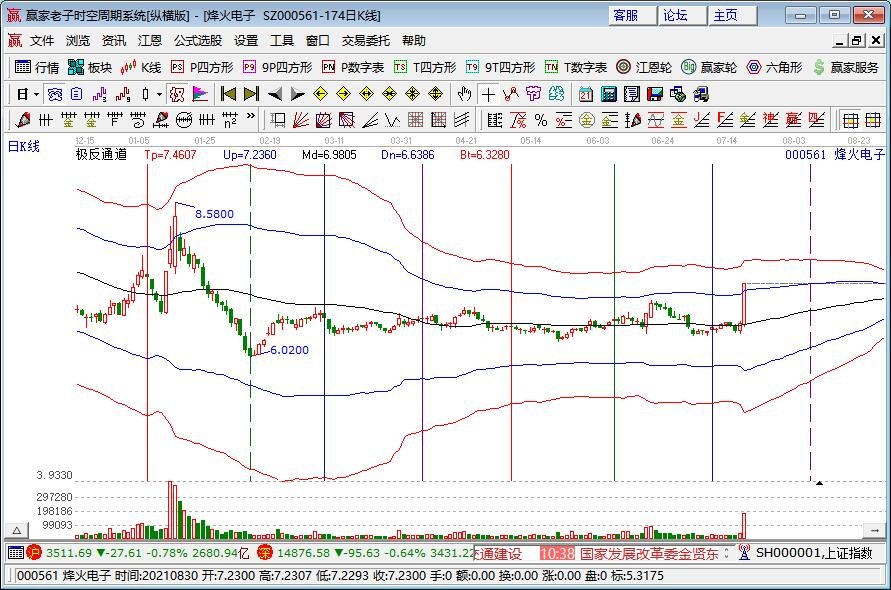Activate the crosshair cursor tool
Image resolution: width=891 pixels, height=590 pixels.
(x=487, y=94)
